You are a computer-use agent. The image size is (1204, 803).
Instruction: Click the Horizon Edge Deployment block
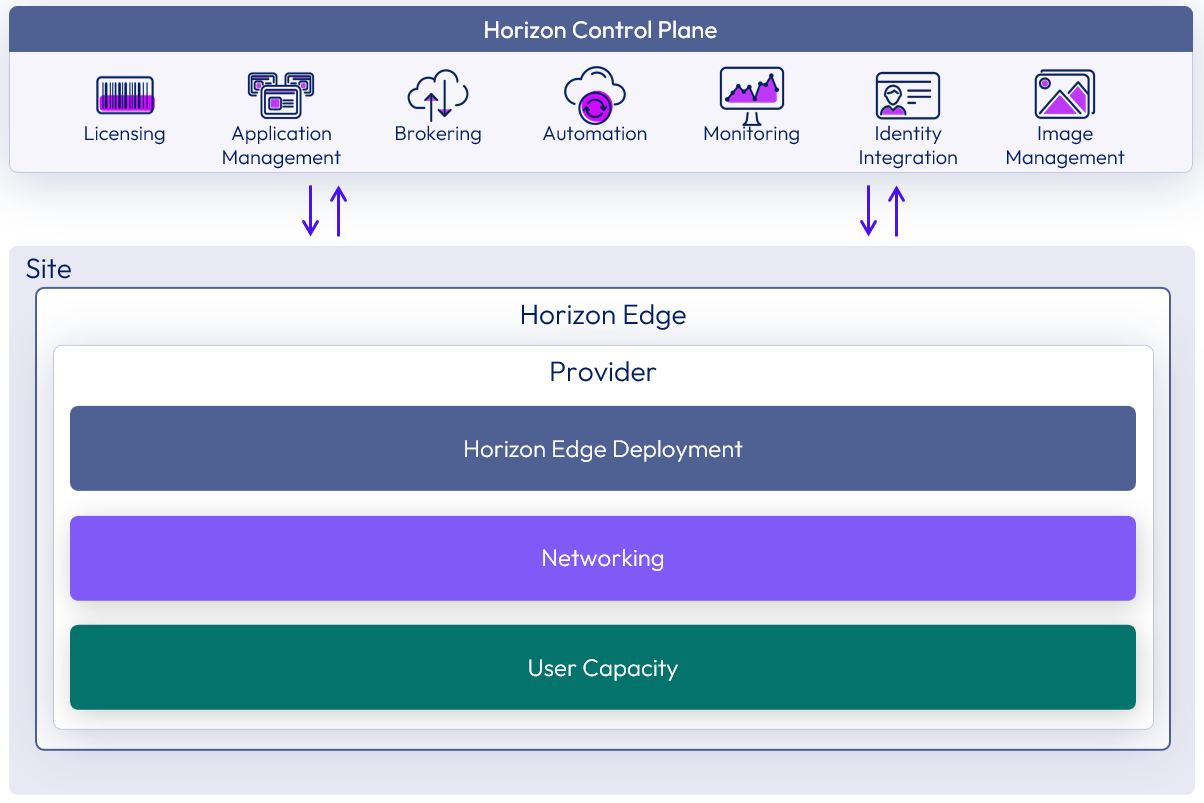[602, 449]
